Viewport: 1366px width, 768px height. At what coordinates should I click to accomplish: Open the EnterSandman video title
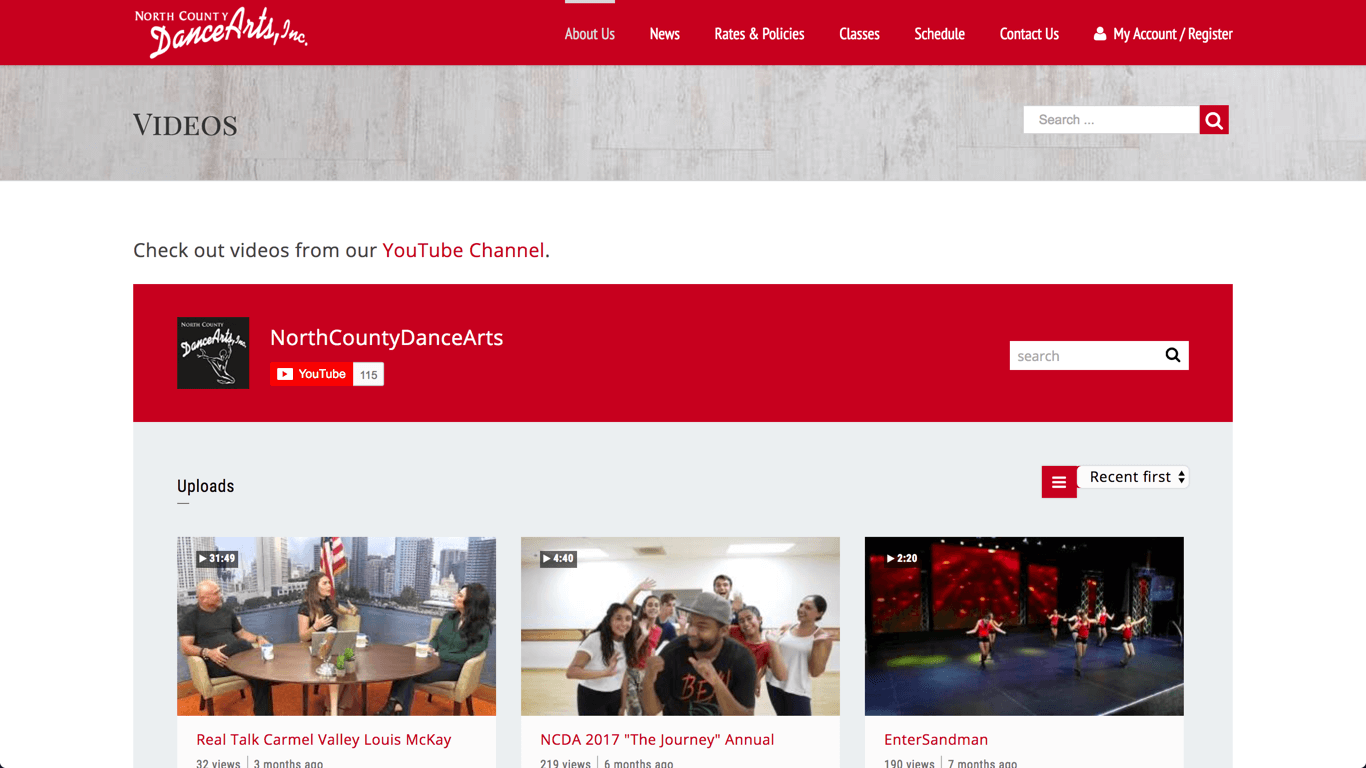(x=936, y=740)
